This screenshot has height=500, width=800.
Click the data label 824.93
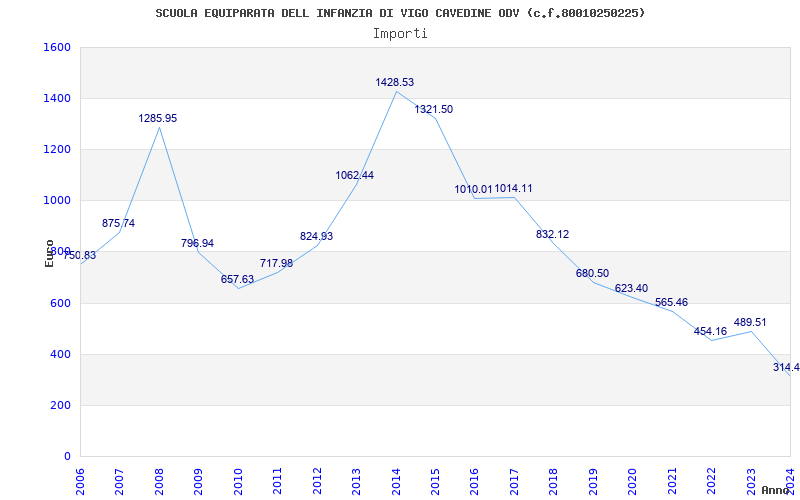(316, 236)
